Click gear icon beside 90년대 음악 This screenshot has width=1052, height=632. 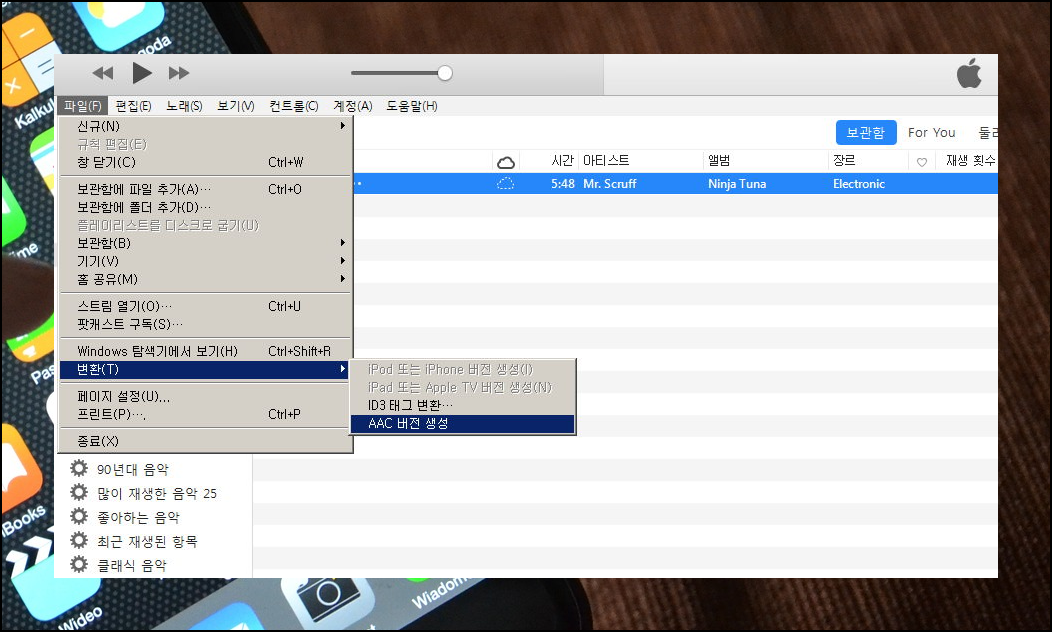click(x=79, y=468)
